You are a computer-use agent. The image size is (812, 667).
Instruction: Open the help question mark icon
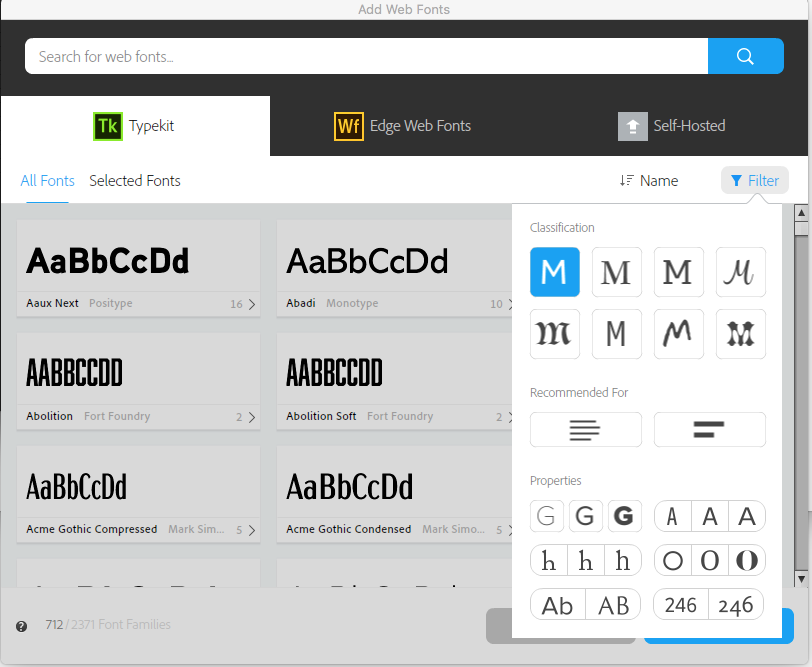tap(21, 627)
